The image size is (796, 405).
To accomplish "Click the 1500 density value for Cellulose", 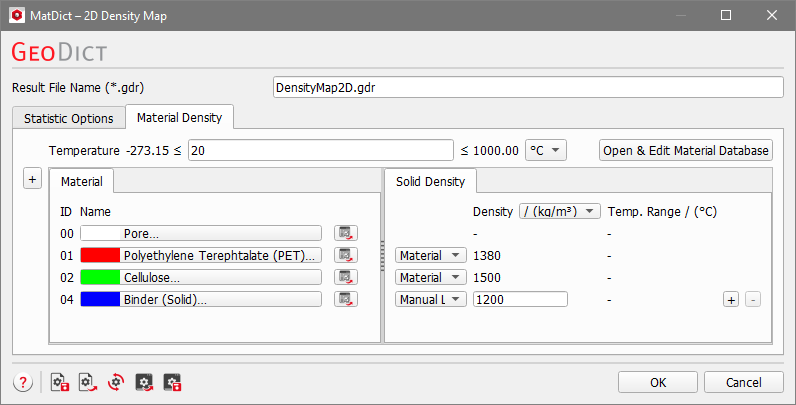I will pos(487,278).
